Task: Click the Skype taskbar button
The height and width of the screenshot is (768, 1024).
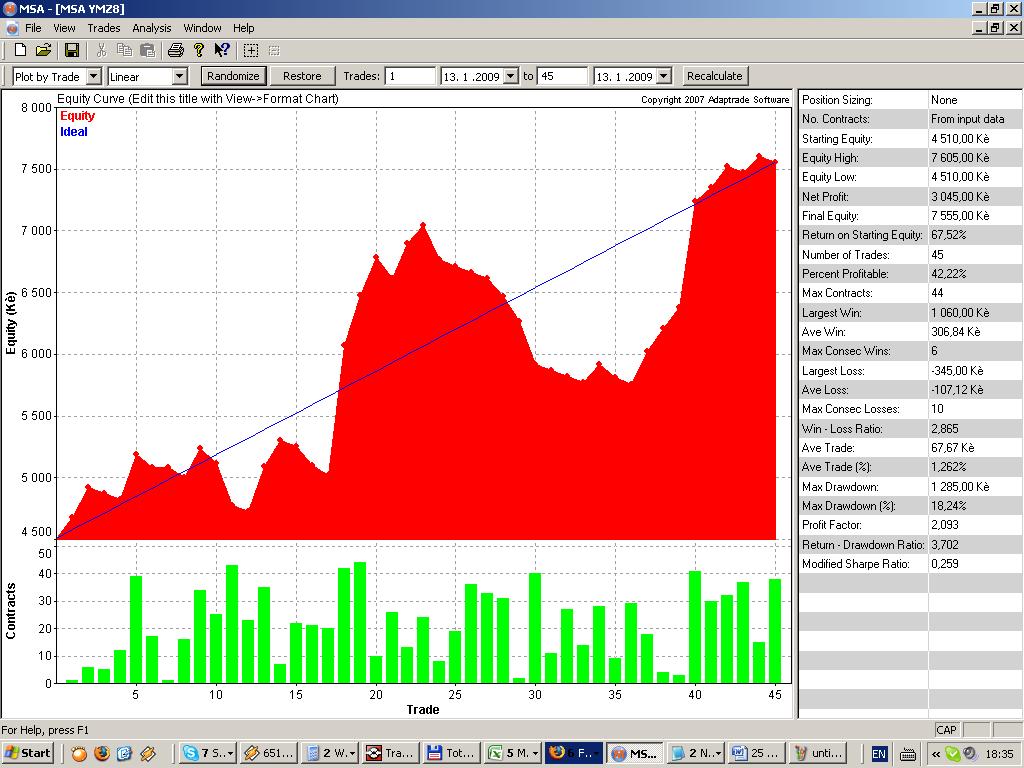Action: coord(208,753)
